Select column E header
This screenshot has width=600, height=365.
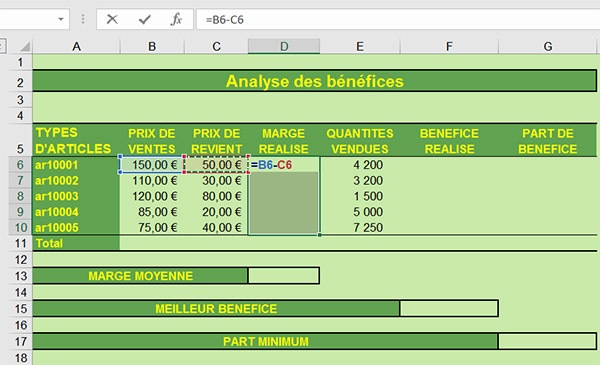[x=360, y=46]
